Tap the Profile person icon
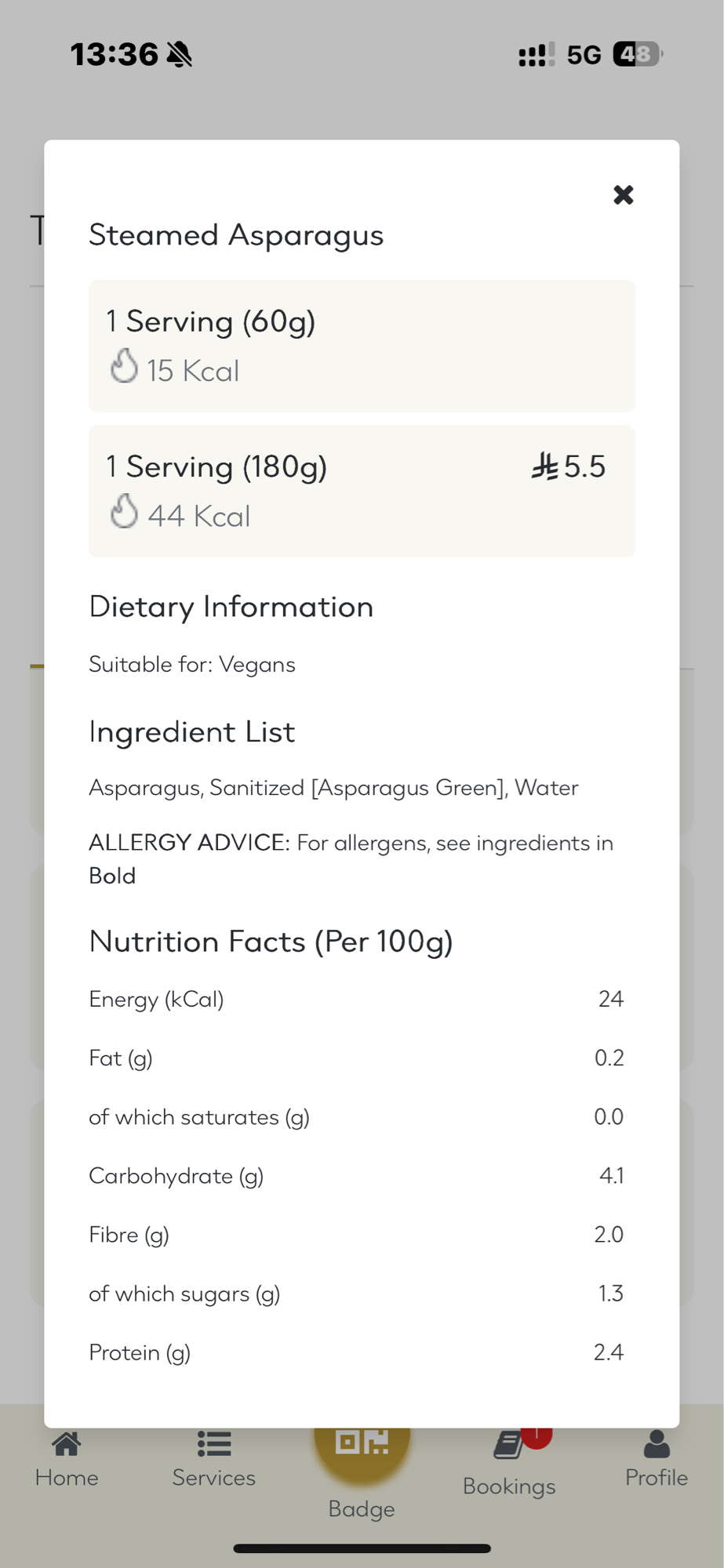This screenshot has width=724, height=1568. click(x=657, y=1444)
